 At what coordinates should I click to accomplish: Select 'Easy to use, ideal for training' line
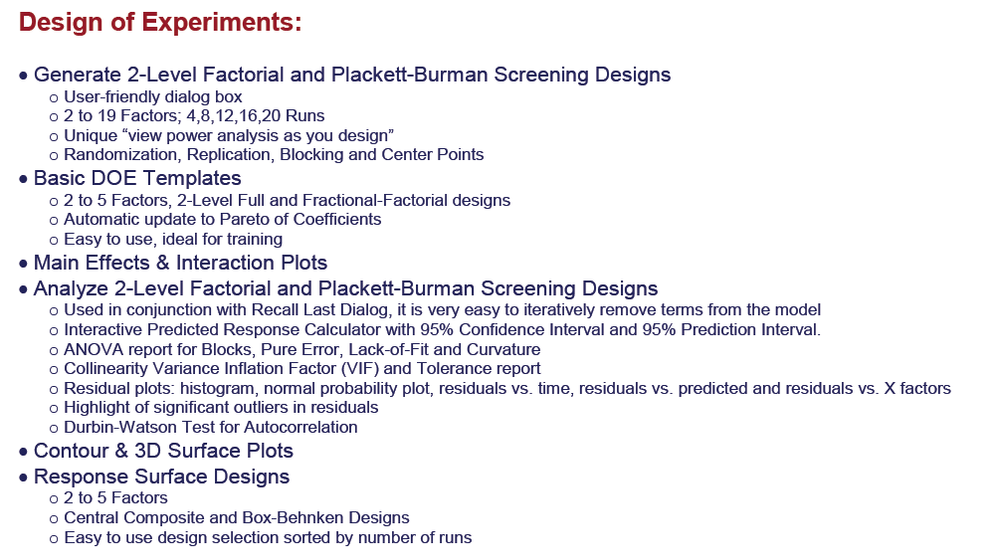(x=173, y=239)
